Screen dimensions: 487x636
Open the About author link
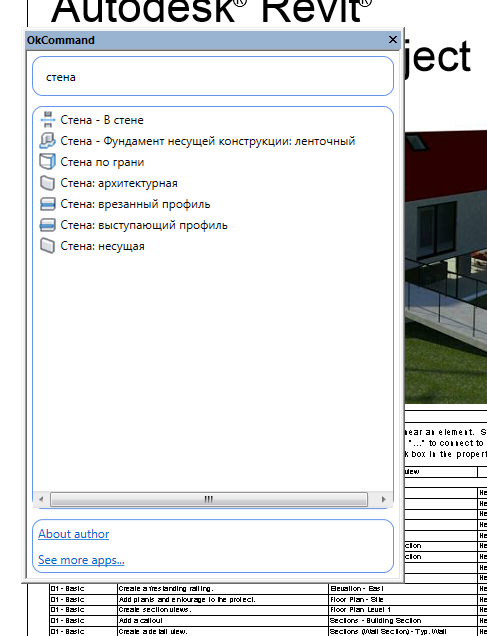coord(73,534)
